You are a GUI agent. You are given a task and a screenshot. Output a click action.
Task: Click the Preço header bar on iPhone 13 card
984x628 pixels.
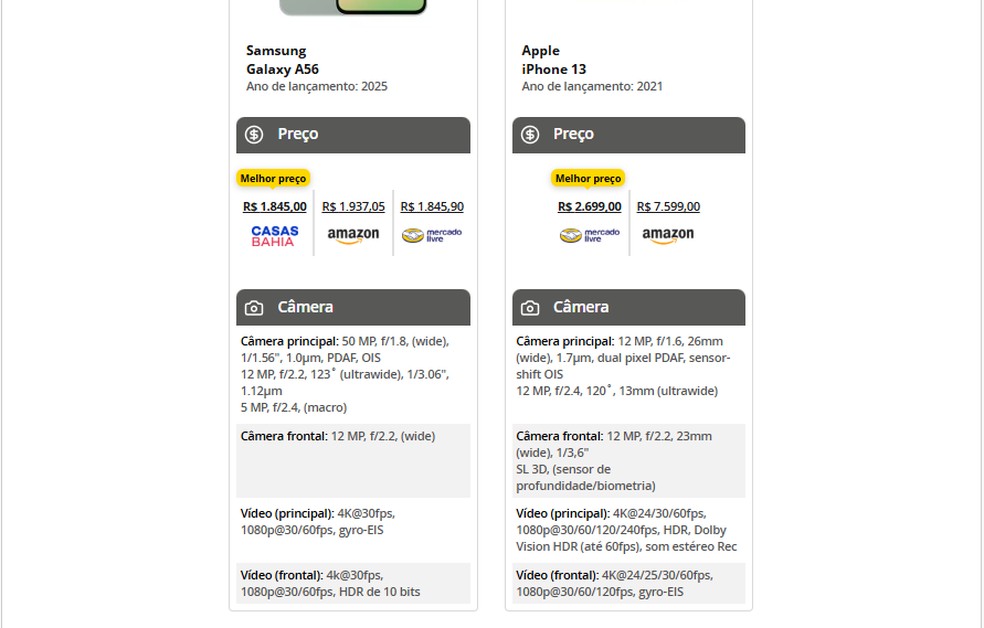click(627, 134)
